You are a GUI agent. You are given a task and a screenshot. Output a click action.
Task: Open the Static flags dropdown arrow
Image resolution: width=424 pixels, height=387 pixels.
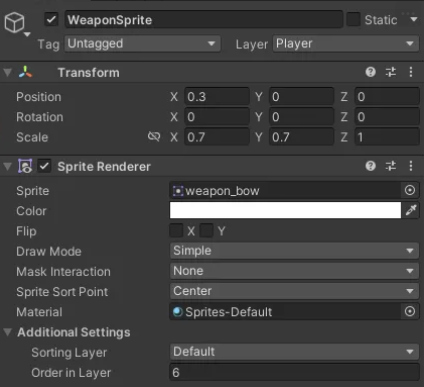click(x=414, y=19)
